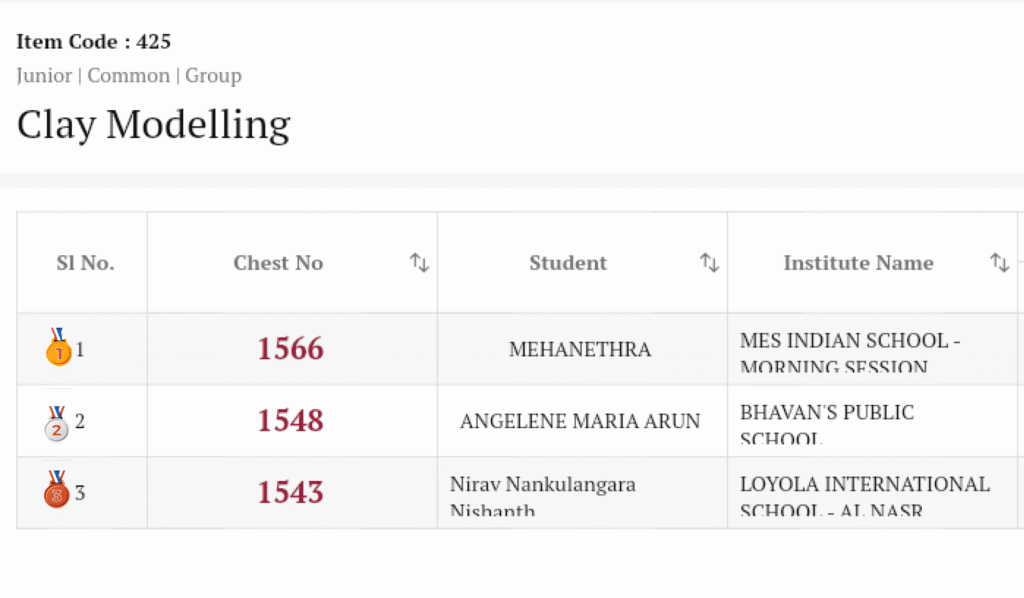This screenshot has height=598, width=1024.
Task: Sort table by Chest No arrows icon
Action: click(419, 263)
